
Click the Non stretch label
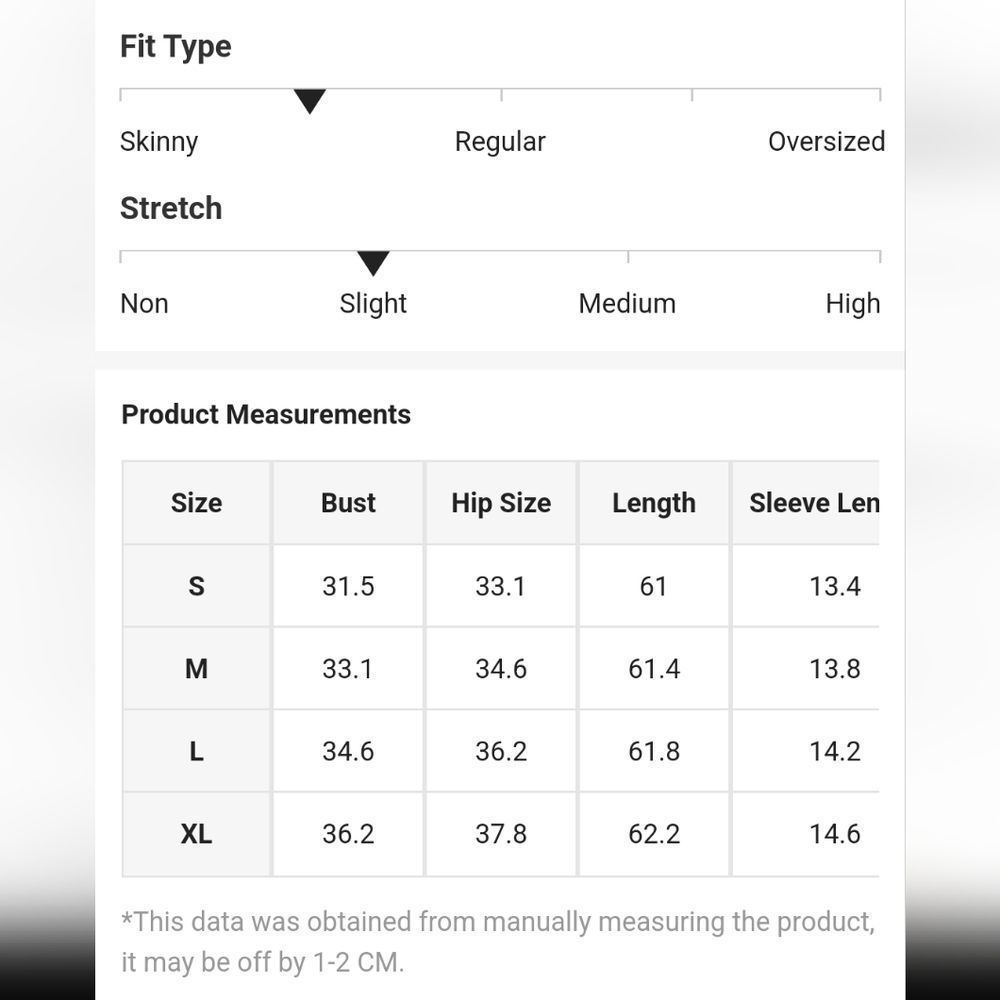(144, 304)
